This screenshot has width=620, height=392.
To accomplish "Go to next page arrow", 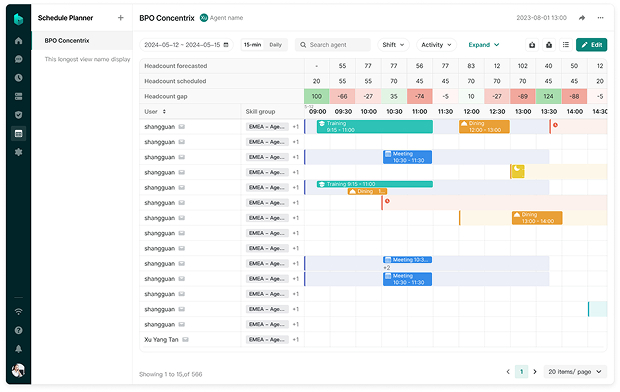I will point(535,372).
